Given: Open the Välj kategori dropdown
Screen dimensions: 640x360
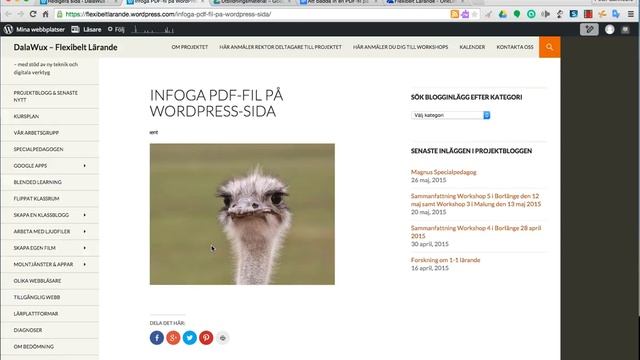Looking at the screenshot, I should tap(451, 115).
